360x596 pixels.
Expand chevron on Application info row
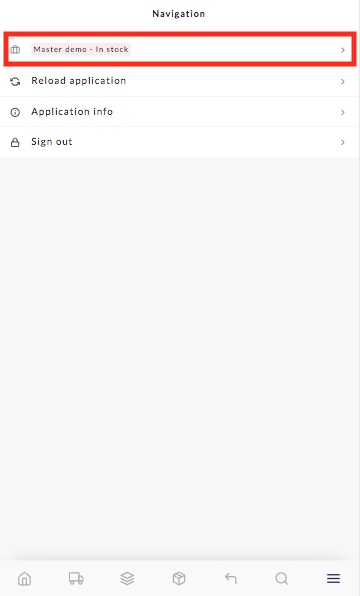[x=343, y=112]
